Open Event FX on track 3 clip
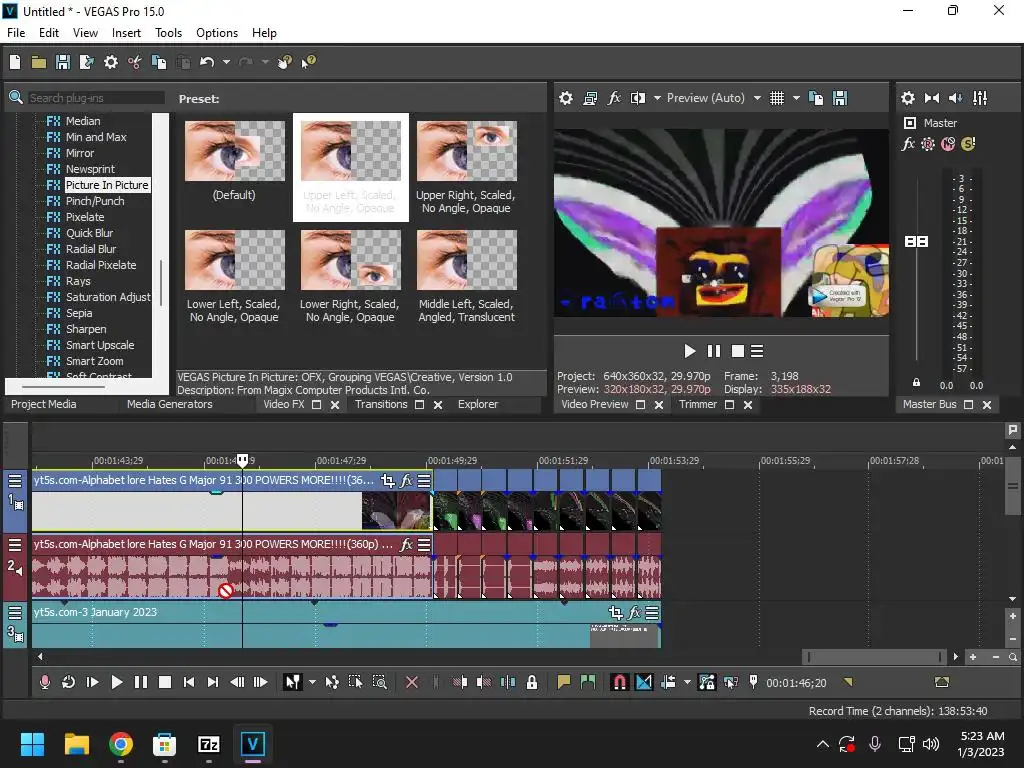The image size is (1024, 768). (x=634, y=613)
